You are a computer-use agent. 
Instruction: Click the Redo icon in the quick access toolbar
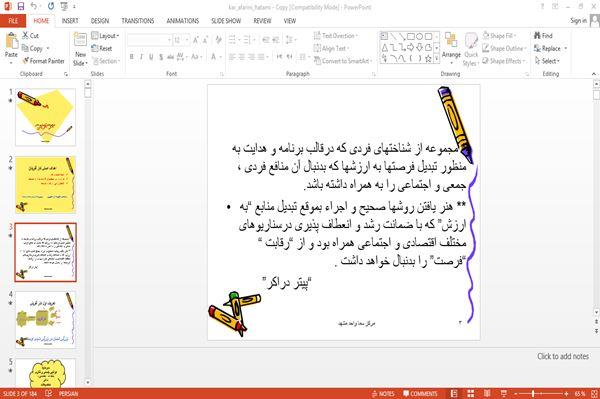[x=51, y=6]
